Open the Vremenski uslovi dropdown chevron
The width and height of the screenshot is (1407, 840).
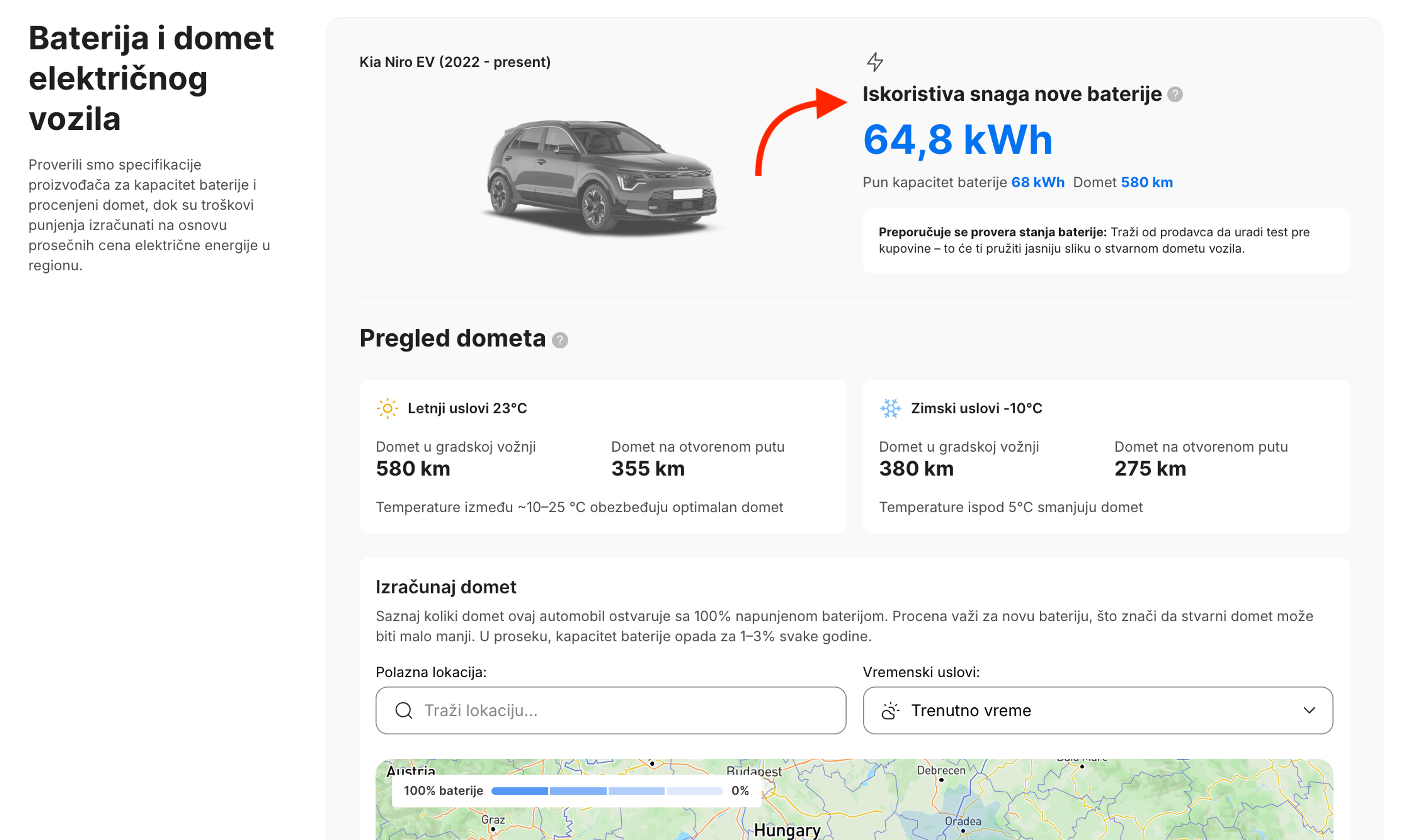click(1309, 710)
